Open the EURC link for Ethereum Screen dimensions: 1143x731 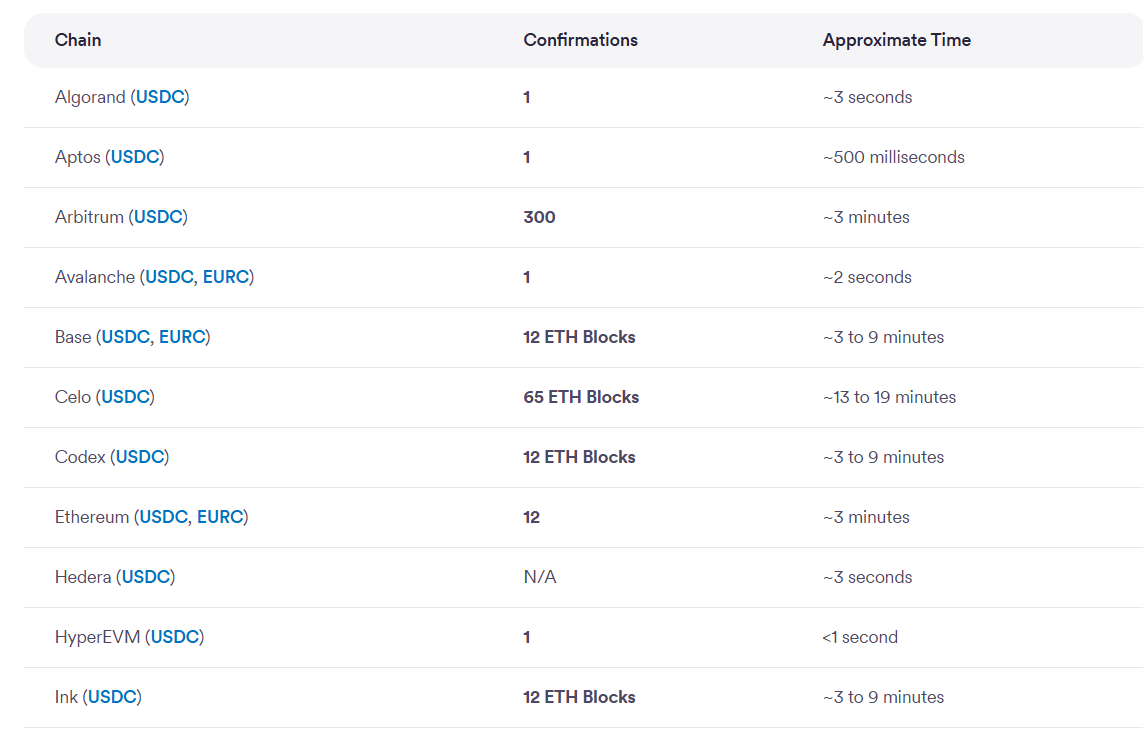coord(222,517)
